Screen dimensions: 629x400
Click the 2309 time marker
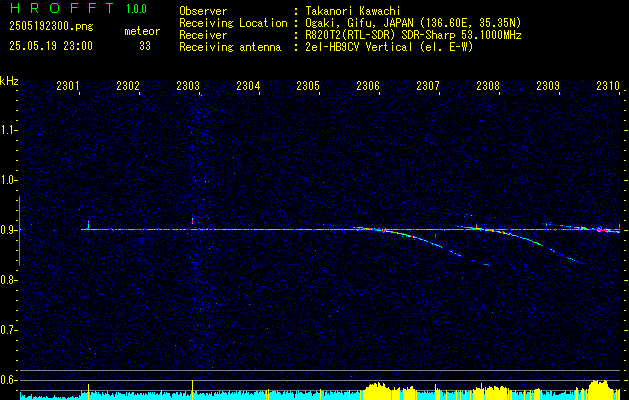click(548, 85)
